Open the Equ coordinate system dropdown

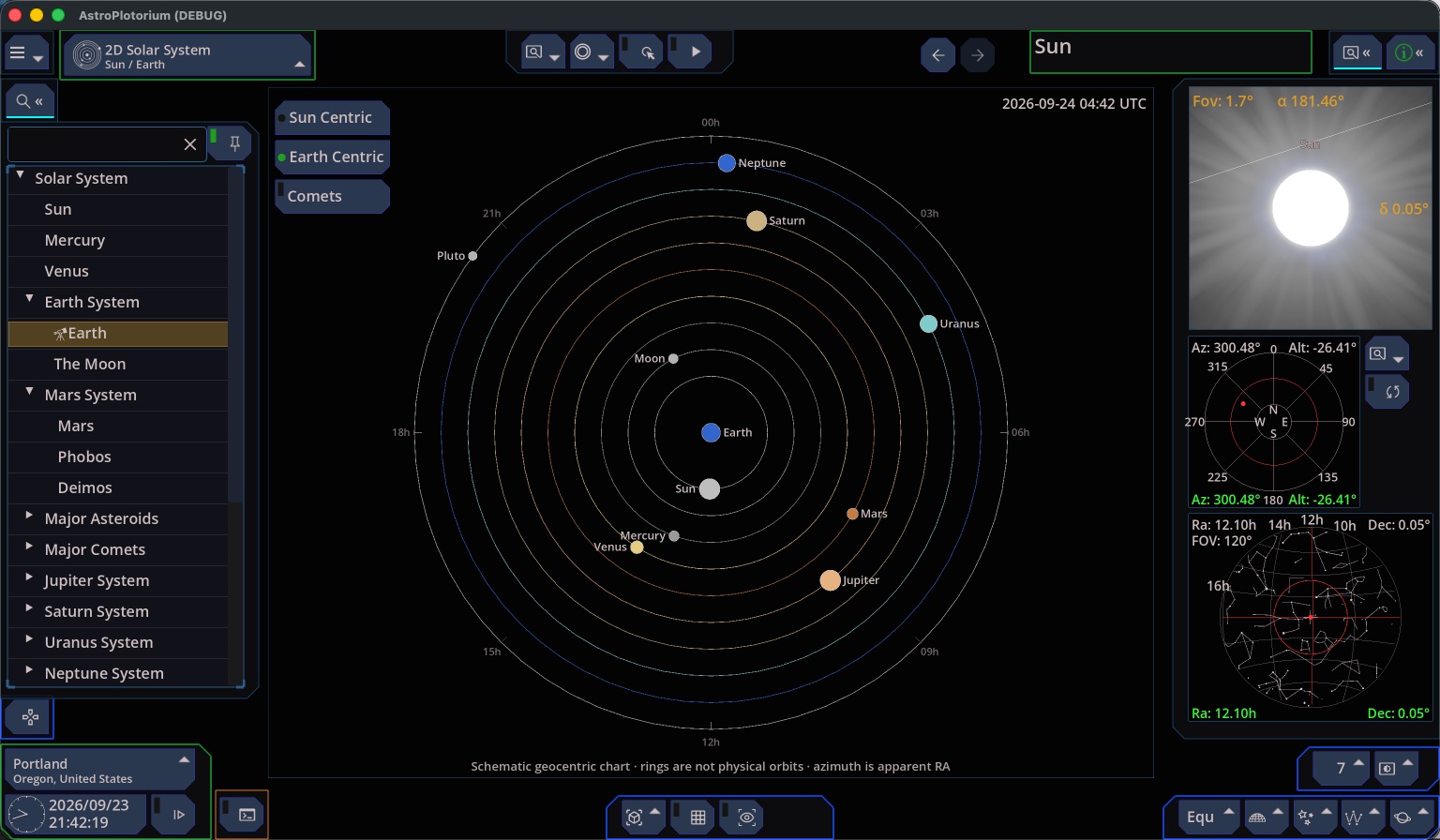pos(1209,817)
